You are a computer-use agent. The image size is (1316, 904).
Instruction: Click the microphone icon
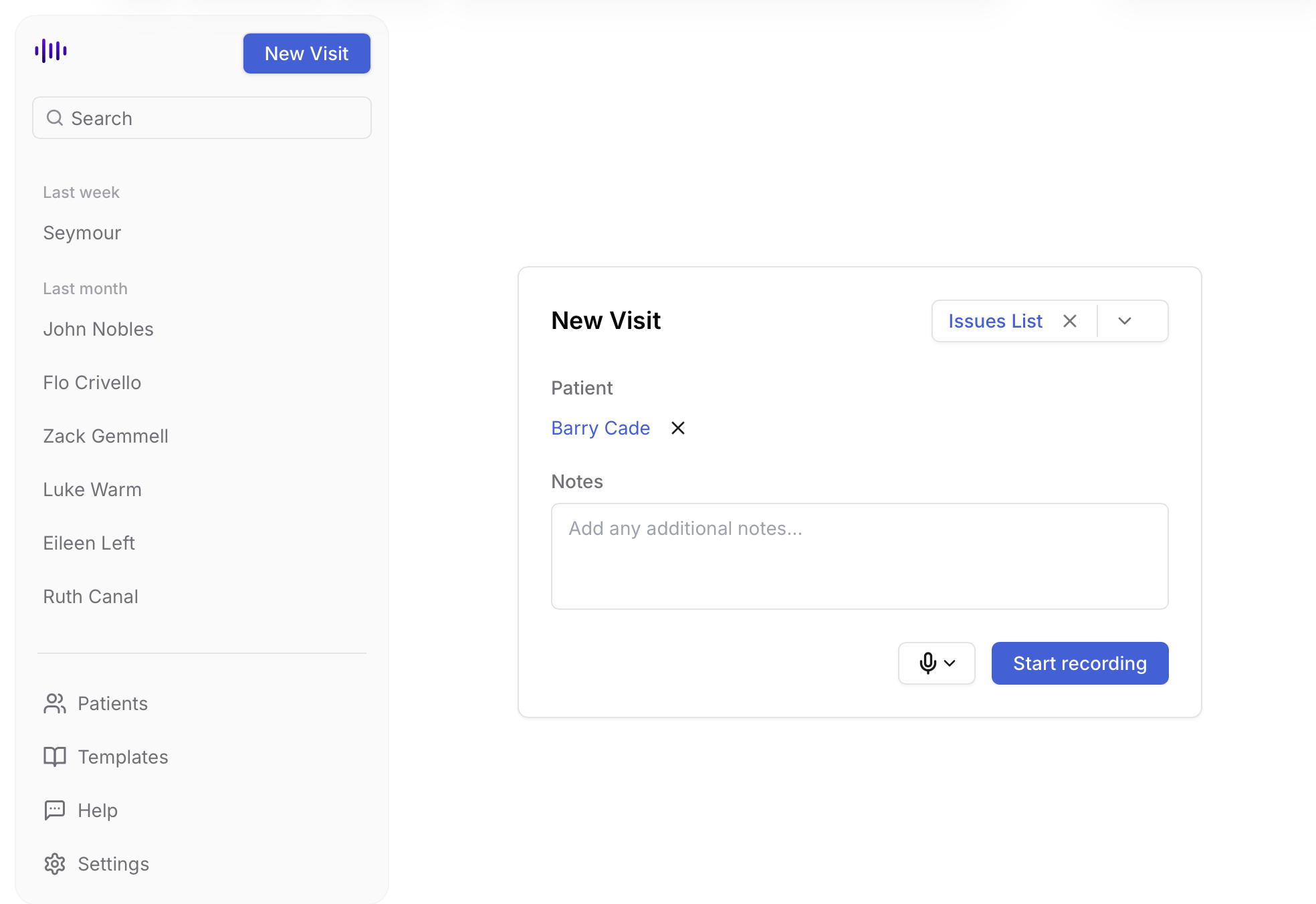928,663
